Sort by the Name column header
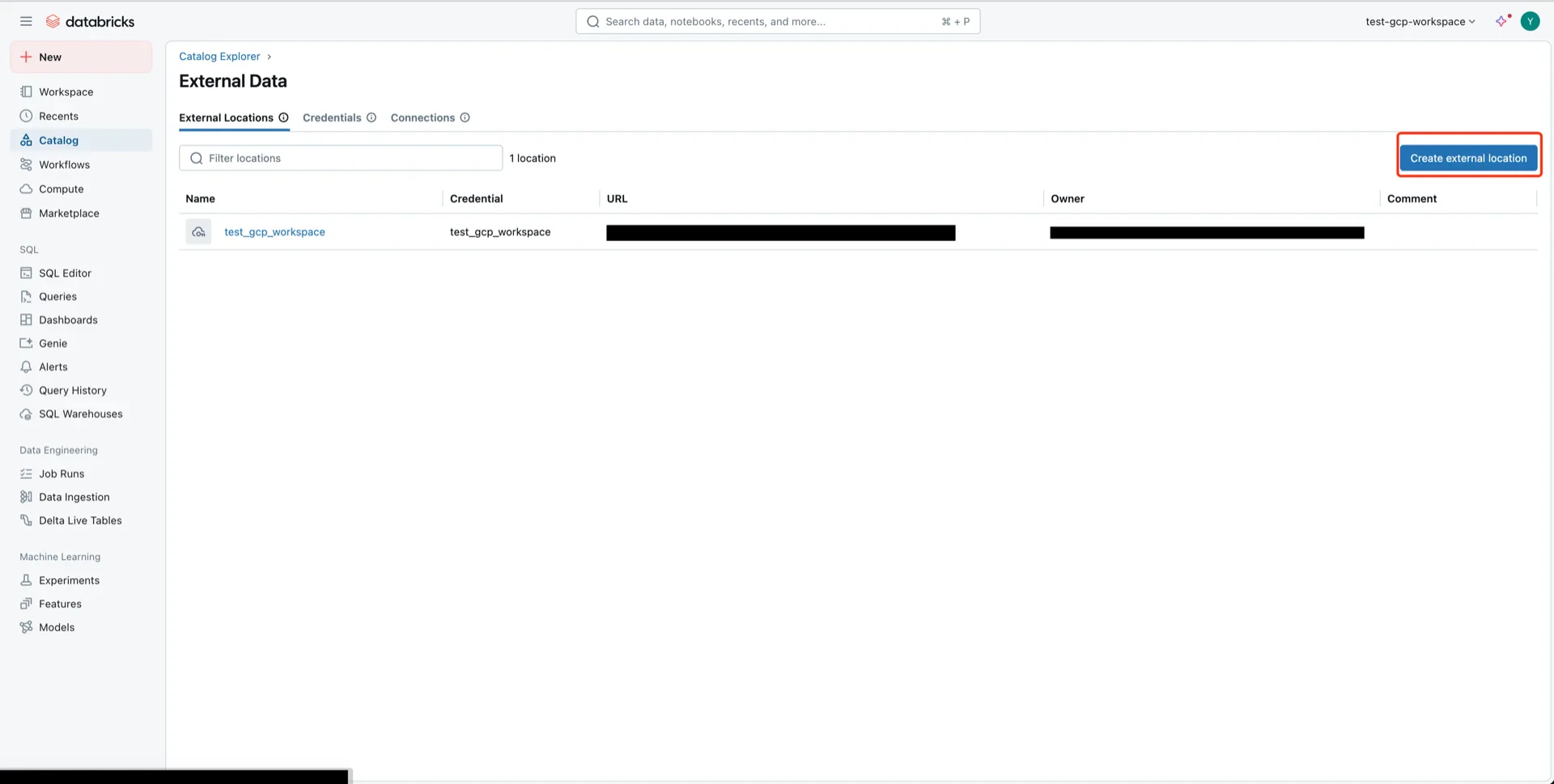Screen dimensions: 1554x784 (200, 199)
